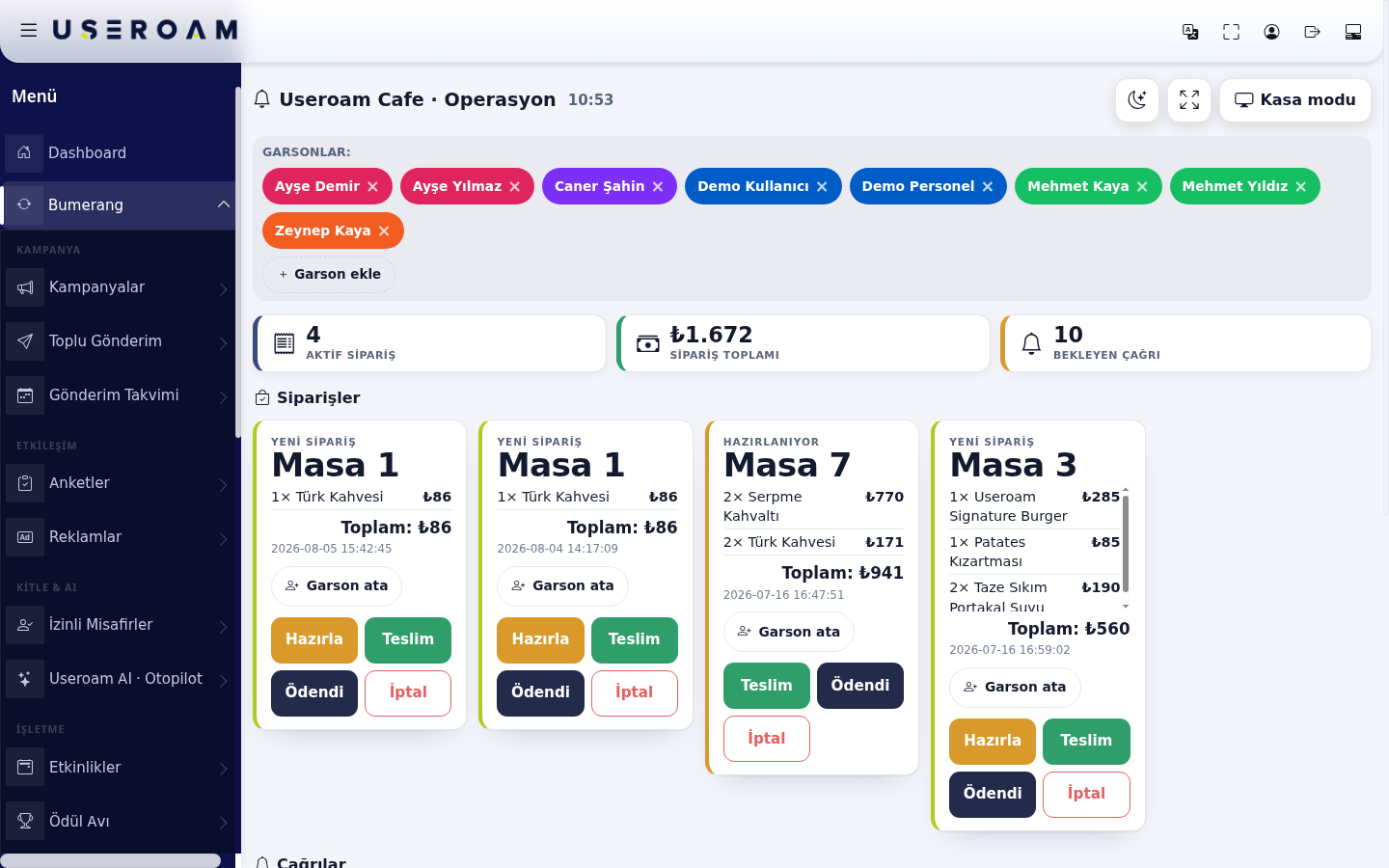This screenshot has height=868, width=1389.
Task: Click Hazırla on Masa 3 order
Action: point(993,742)
